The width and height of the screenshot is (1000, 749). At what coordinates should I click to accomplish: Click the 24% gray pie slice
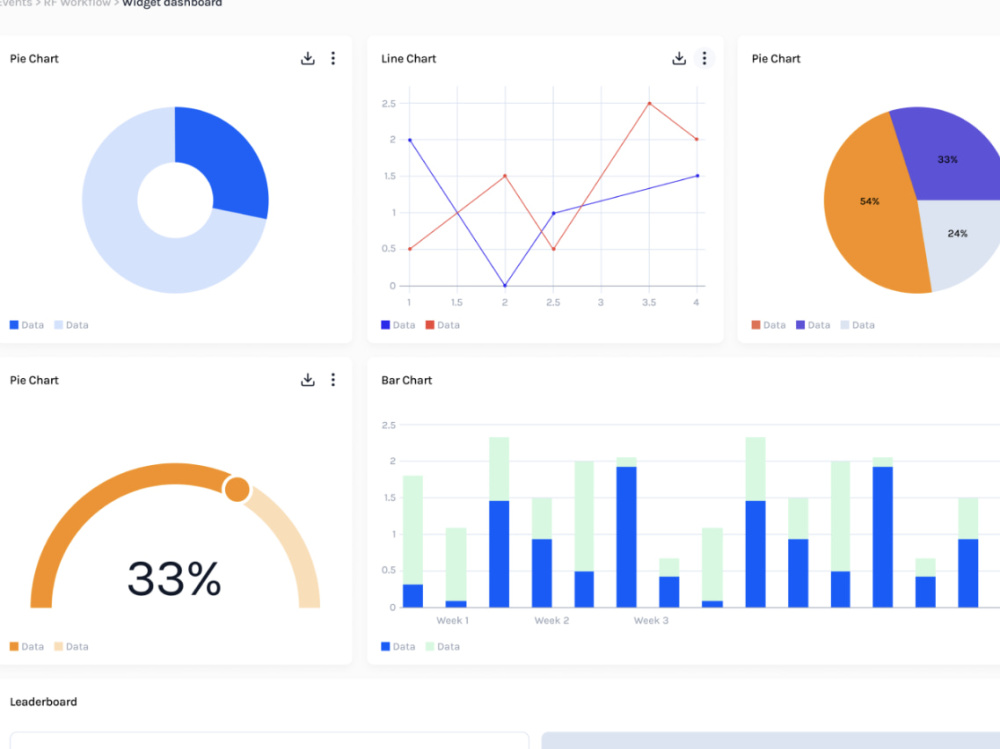(x=957, y=234)
